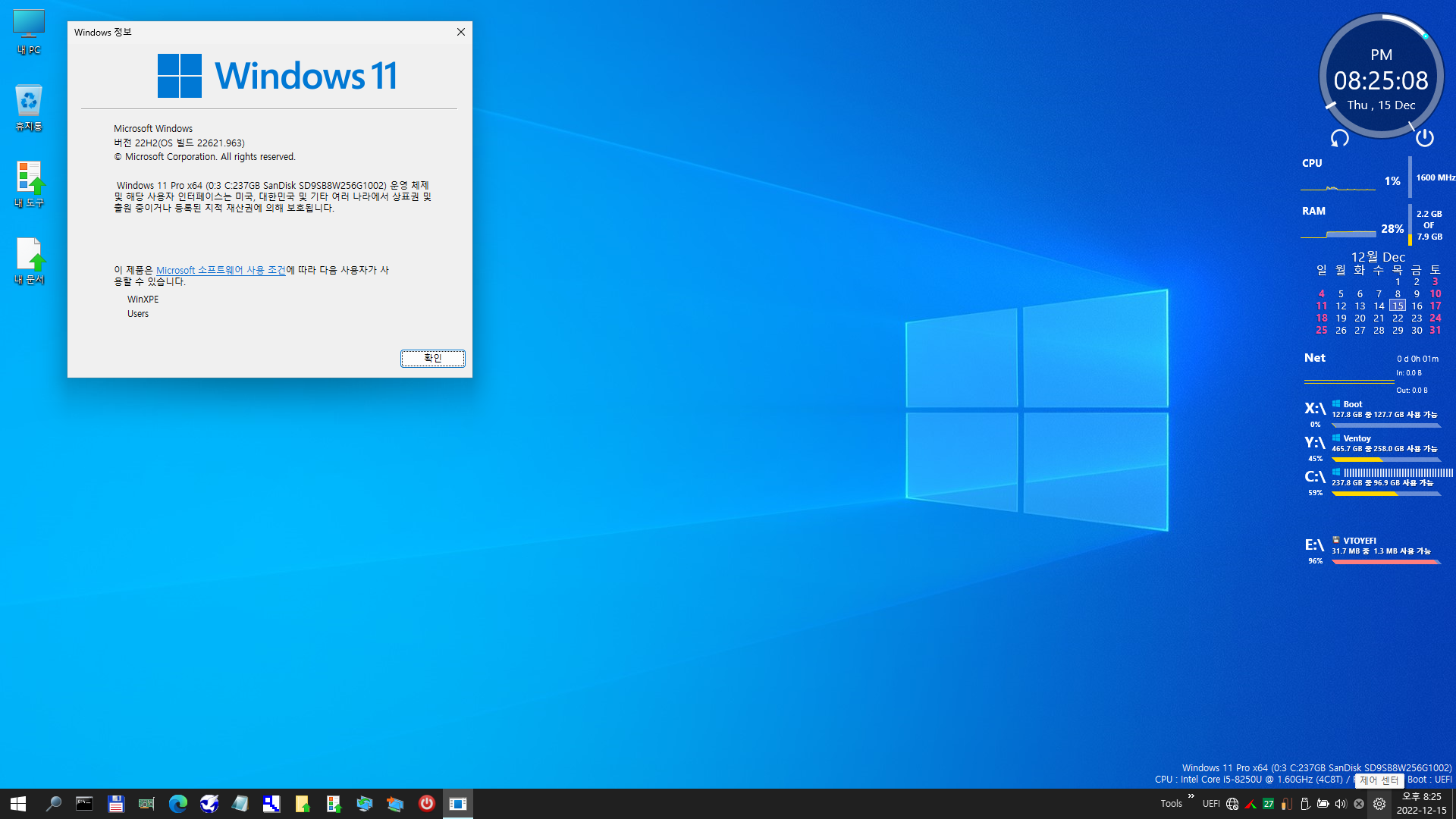Open the magnifier search icon in taskbar
The image size is (1456, 819).
(53, 804)
